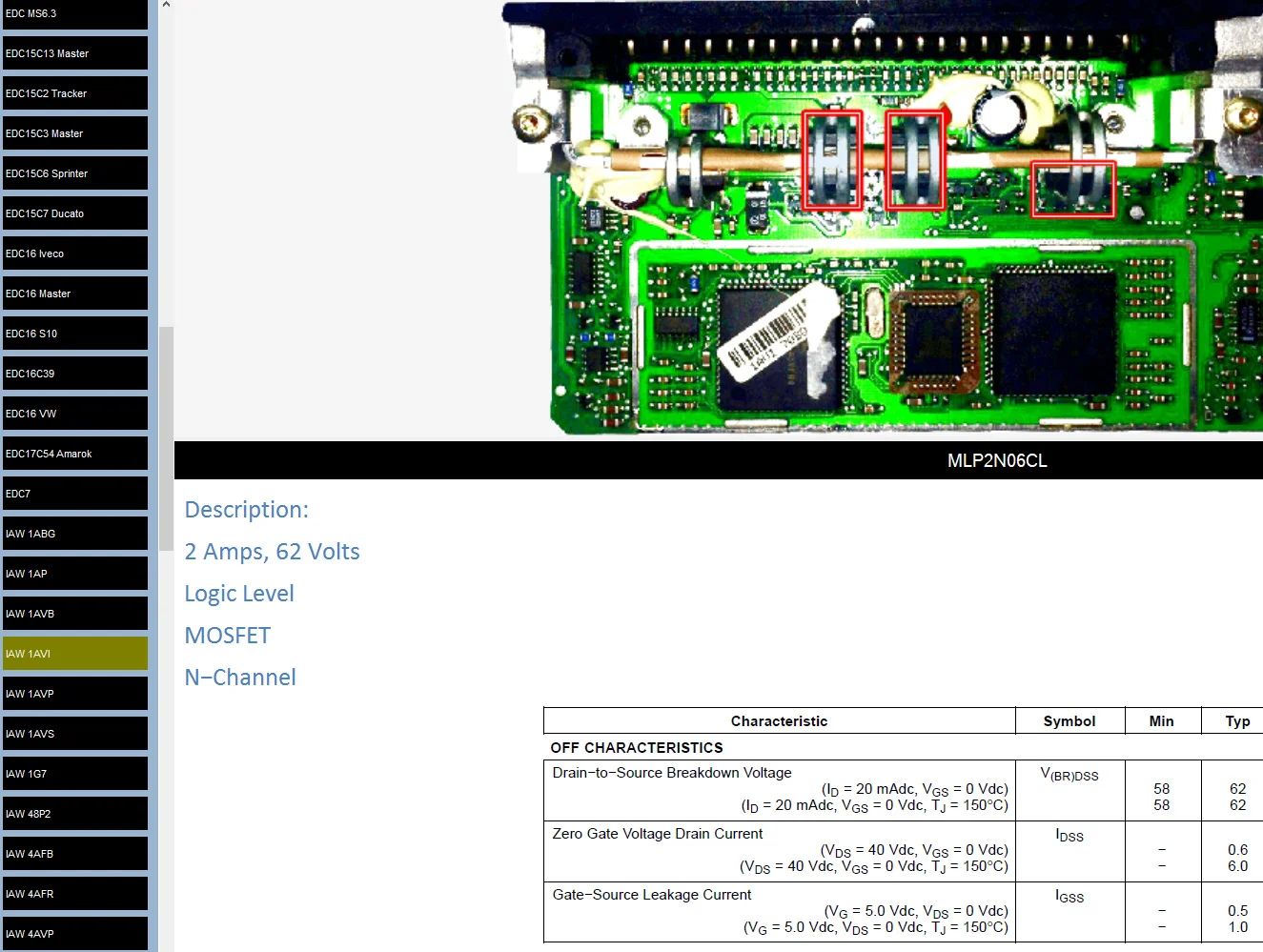Click the '2 Amps, 62 Volts' description line

point(272,552)
